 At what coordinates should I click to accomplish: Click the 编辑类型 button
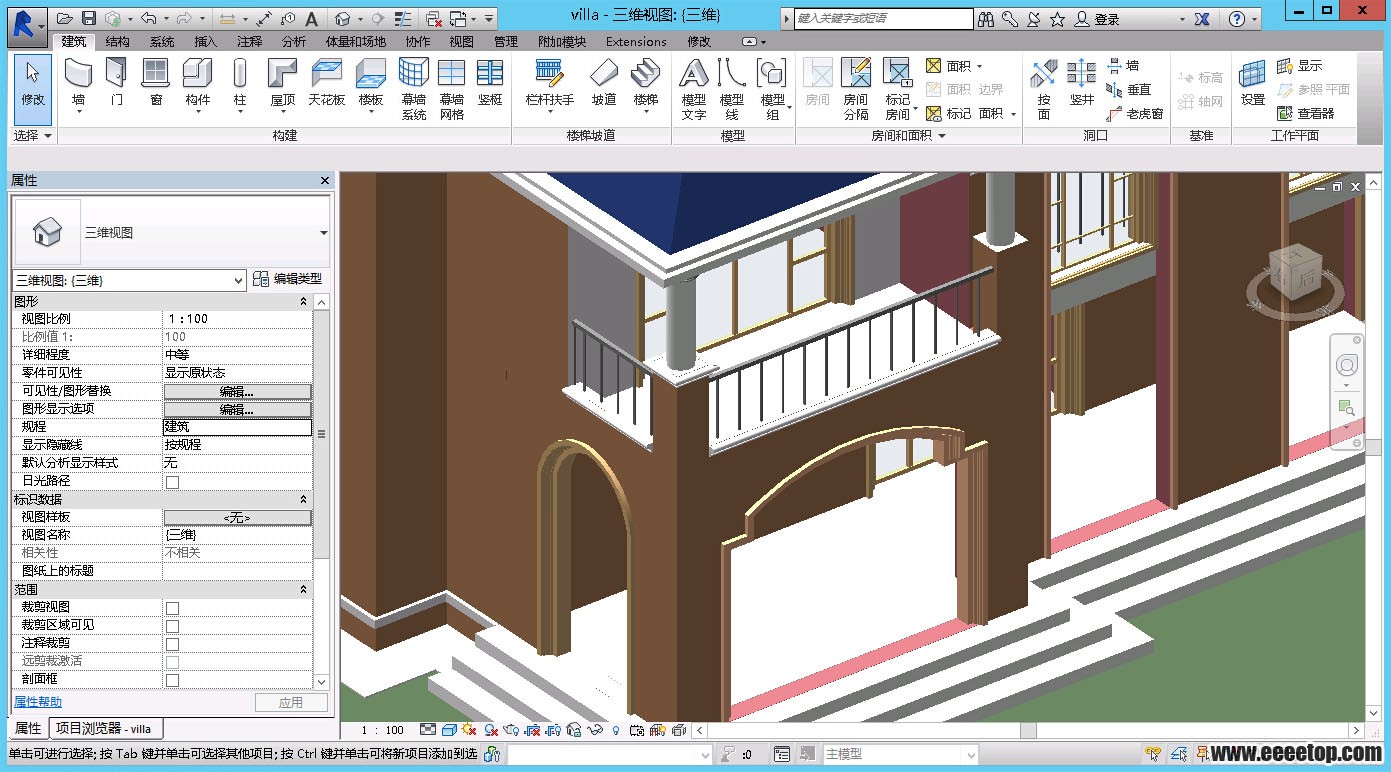pos(288,279)
